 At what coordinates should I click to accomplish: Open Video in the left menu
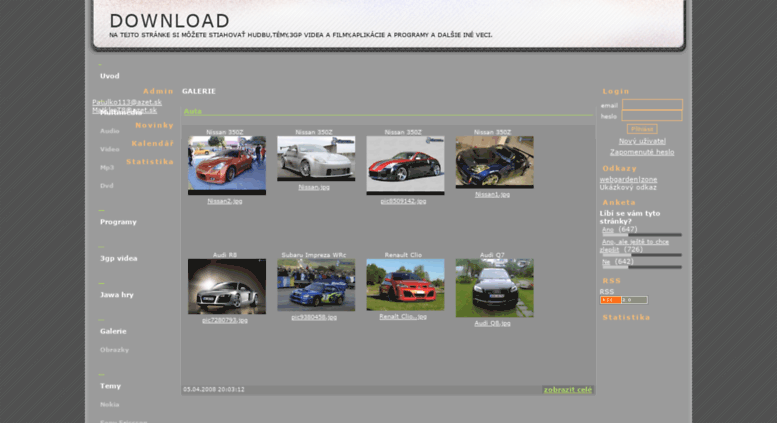click(x=110, y=149)
